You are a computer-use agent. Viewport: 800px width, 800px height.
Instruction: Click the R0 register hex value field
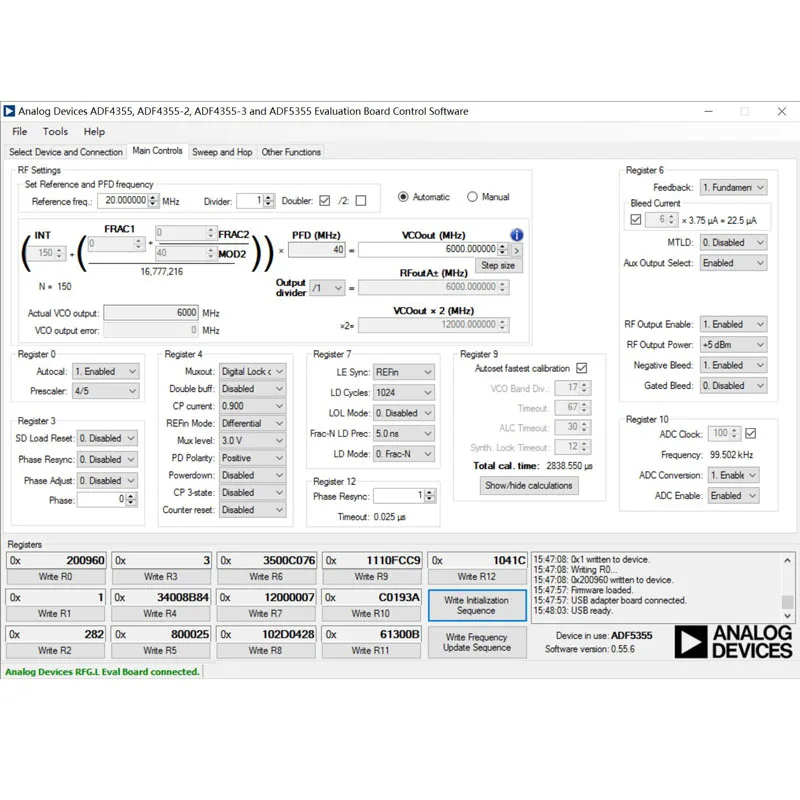click(x=56, y=561)
